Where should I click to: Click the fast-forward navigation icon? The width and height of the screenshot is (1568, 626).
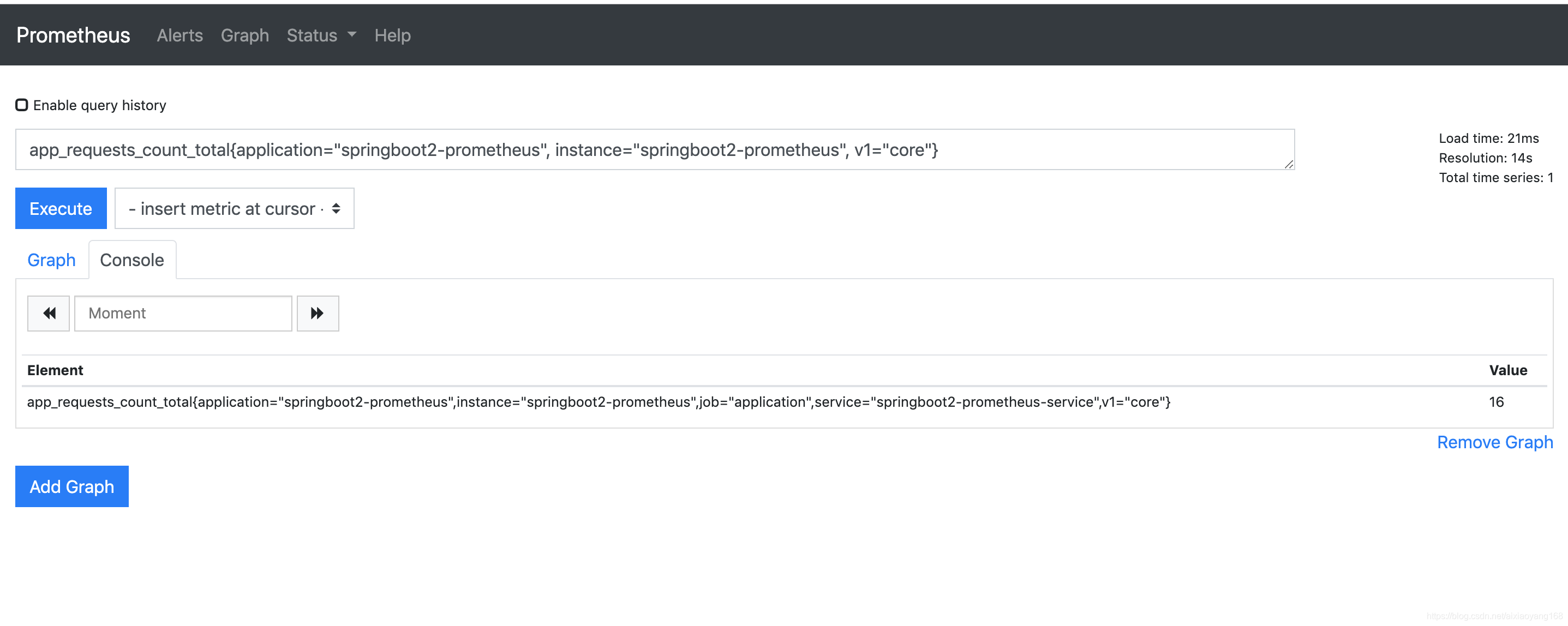point(317,313)
